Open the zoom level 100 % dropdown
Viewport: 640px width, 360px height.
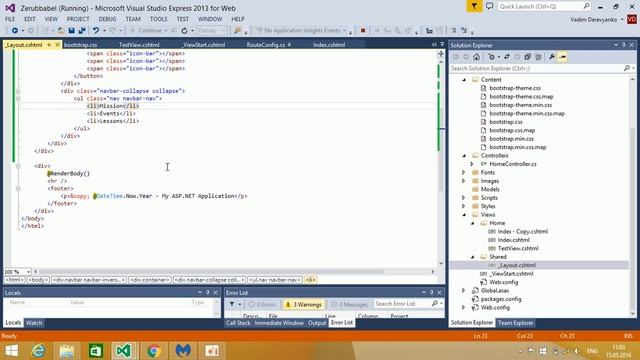pos(28,271)
